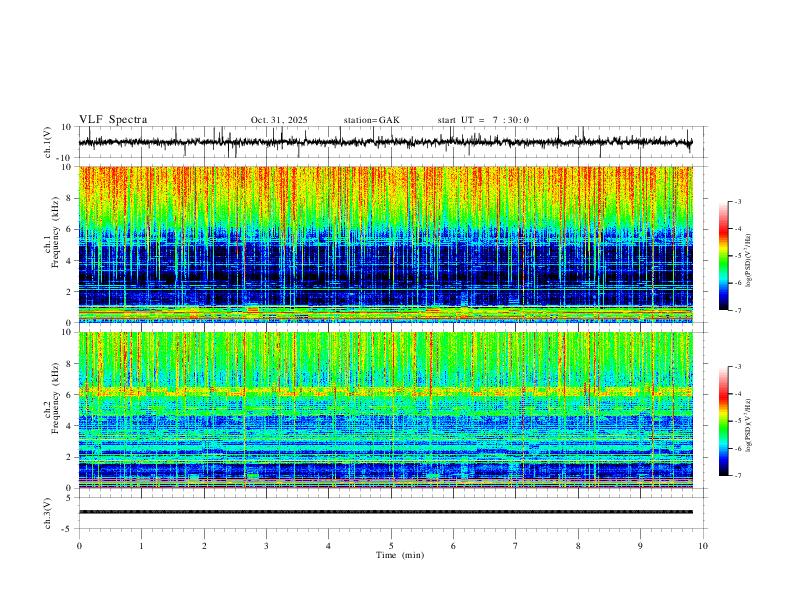Click the ch.3(V) flat trace
Image resolution: width=792 pixels, height=612 pixels.
coord(386,512)
